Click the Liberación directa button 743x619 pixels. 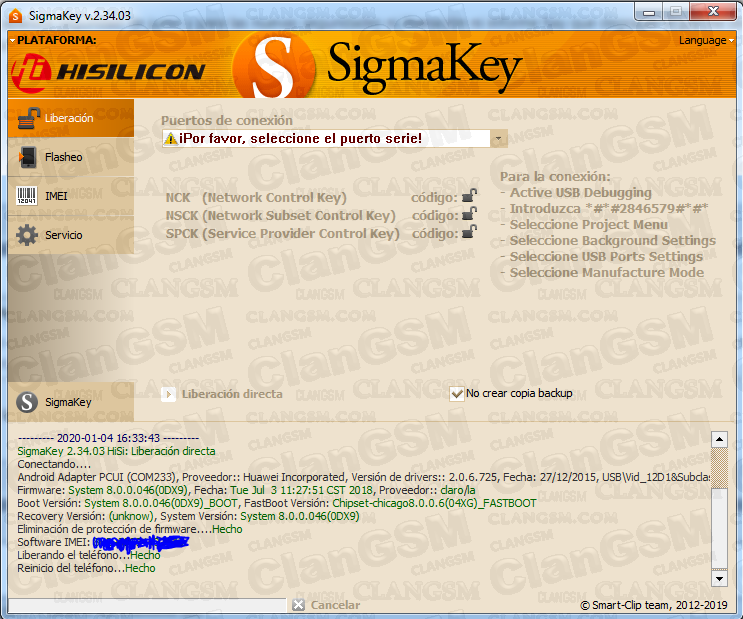click(x=222, y=394)
